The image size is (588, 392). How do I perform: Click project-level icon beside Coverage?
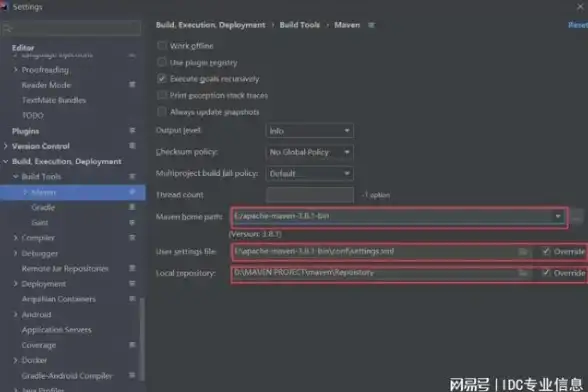click(x=132, y=344)
